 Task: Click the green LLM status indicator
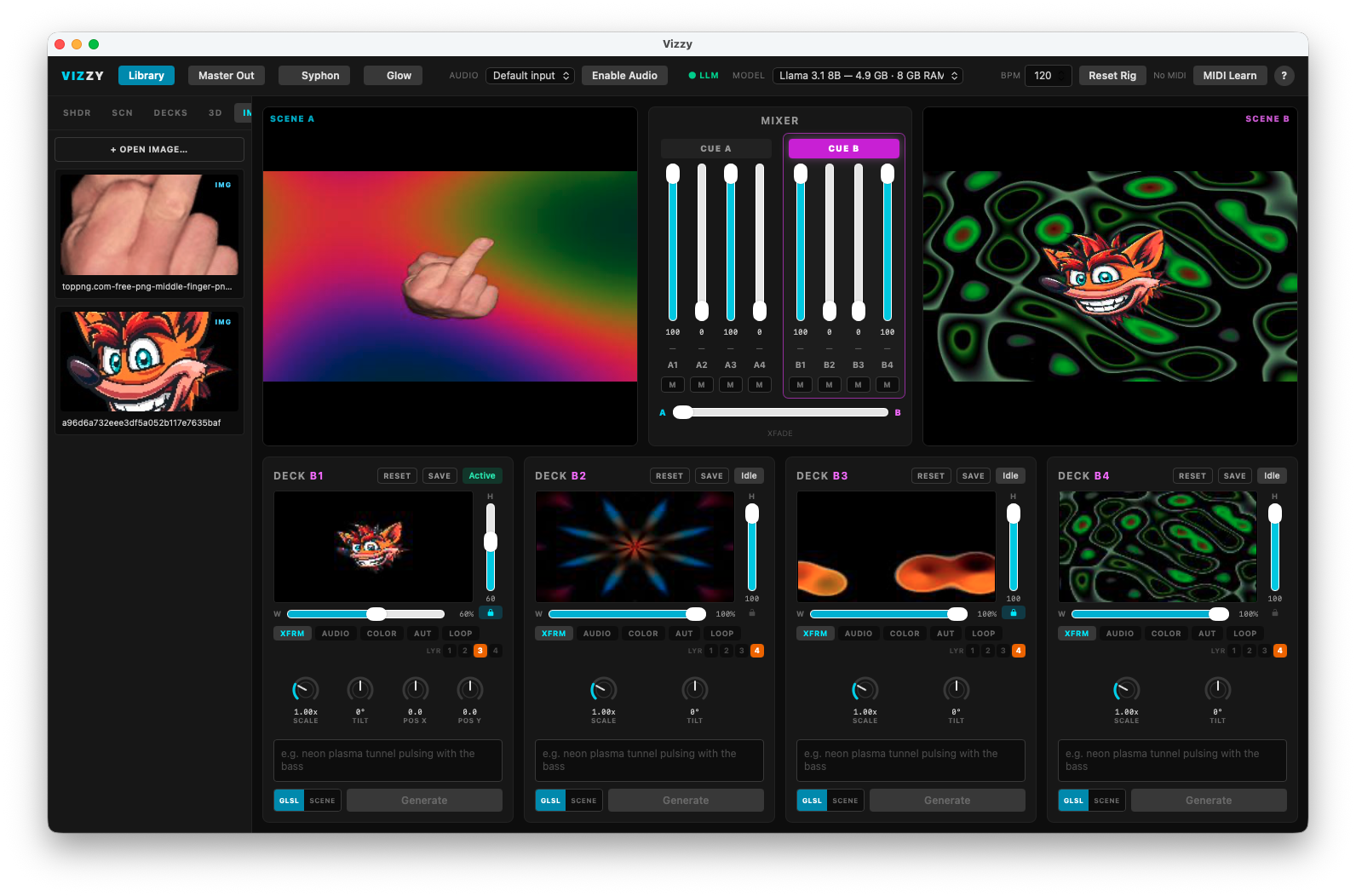pyautogui.click(x=704, y=76)
